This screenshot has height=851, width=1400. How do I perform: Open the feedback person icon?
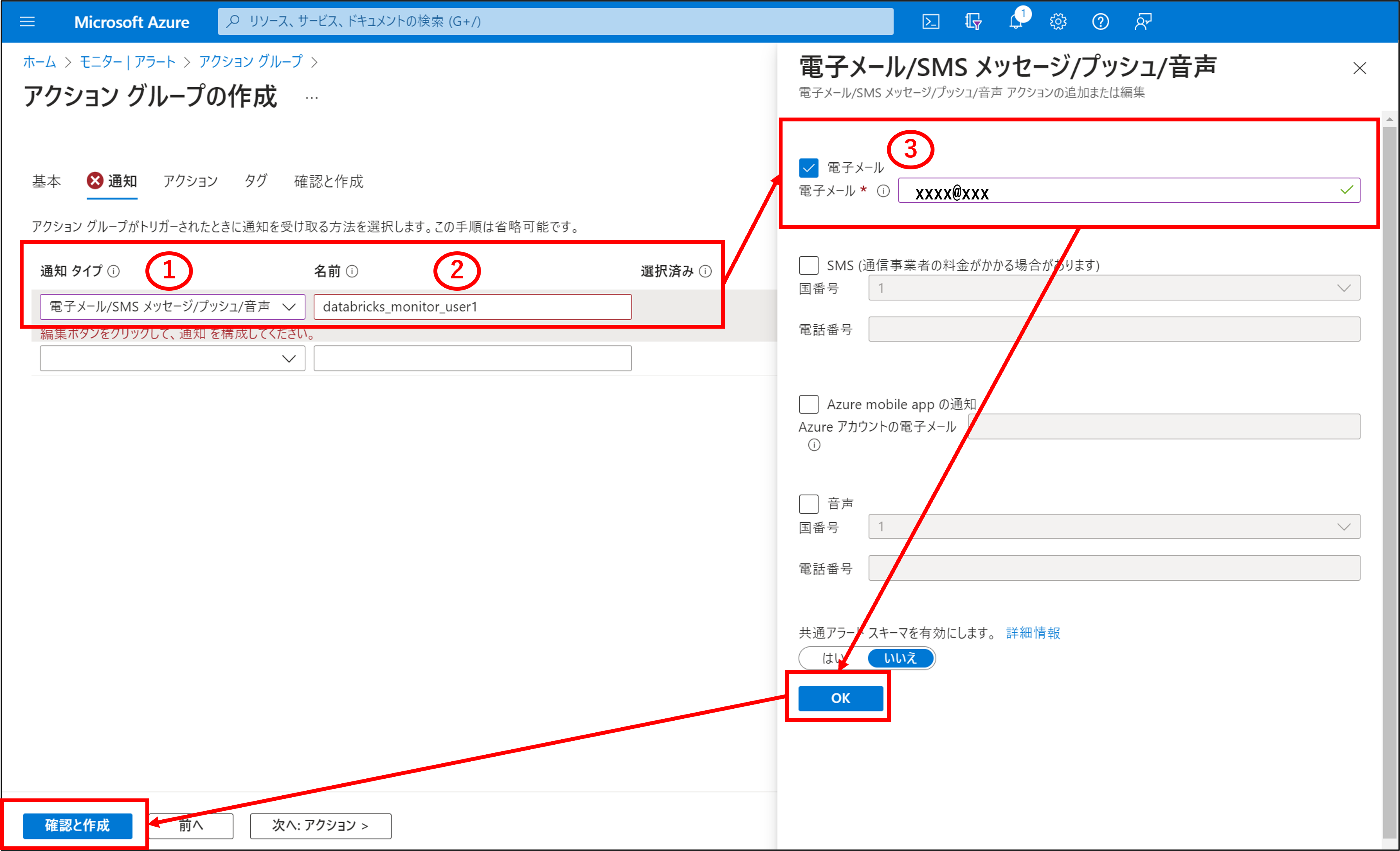click(1143, 22)
